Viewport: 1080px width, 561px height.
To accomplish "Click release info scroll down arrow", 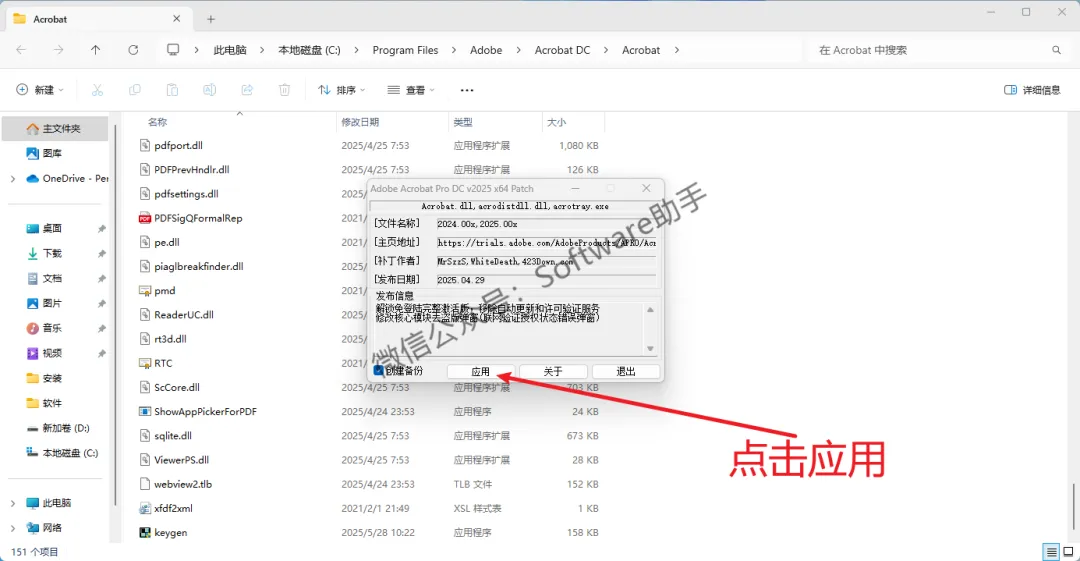I will click(x=650, y=349).
